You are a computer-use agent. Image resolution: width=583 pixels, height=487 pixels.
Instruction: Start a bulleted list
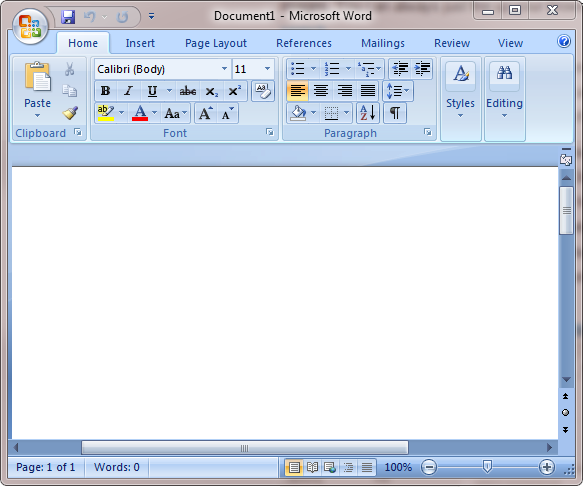[x=297, y=69]
